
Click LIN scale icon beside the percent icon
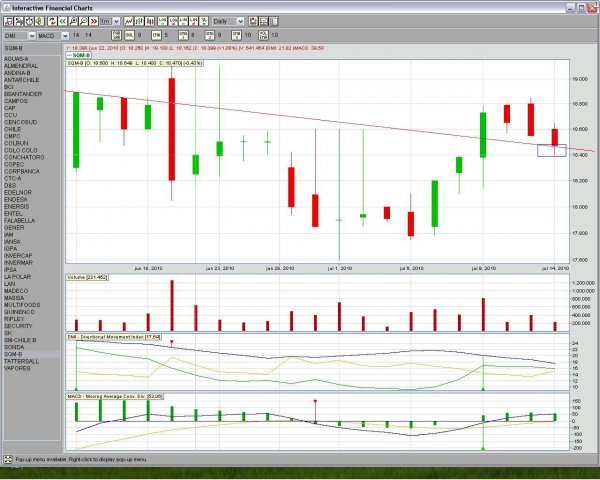pyautogui.click(x=194, y=21)
